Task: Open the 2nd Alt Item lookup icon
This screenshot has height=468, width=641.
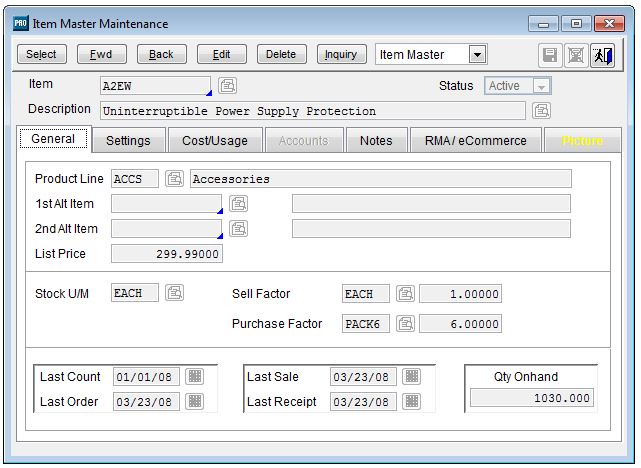Action: pyautogui.click(x=238, y=228)
